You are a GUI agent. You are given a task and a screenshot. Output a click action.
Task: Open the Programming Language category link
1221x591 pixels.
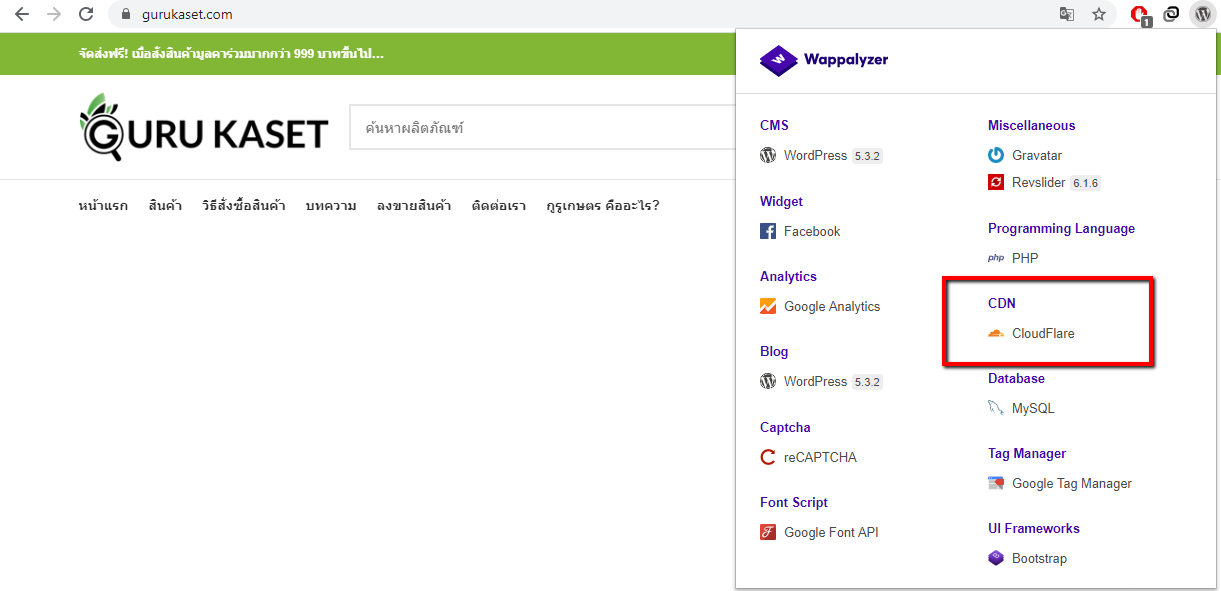(x=1062, y=229)
